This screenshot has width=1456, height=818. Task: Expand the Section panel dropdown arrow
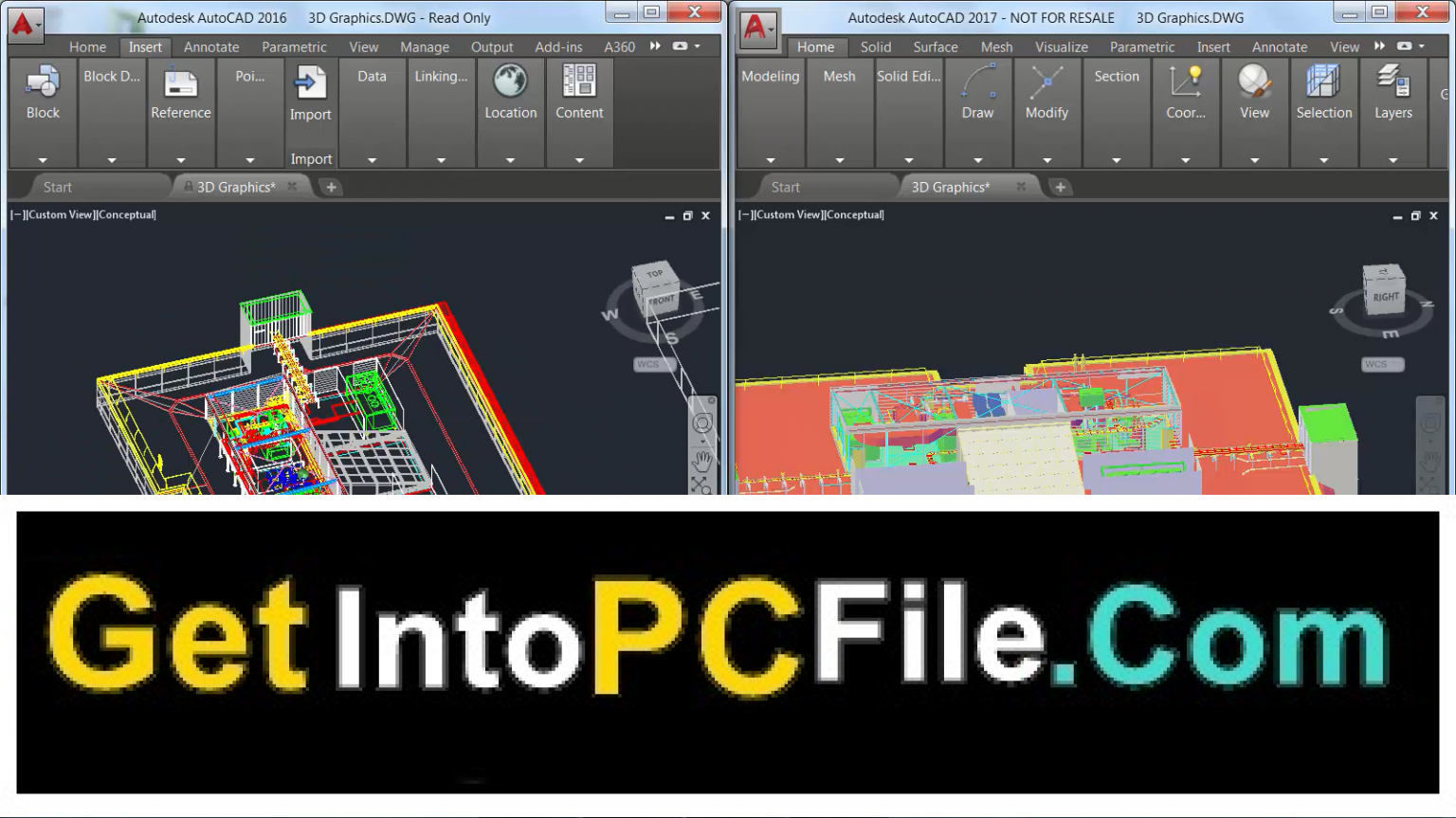pos(1116,160)
